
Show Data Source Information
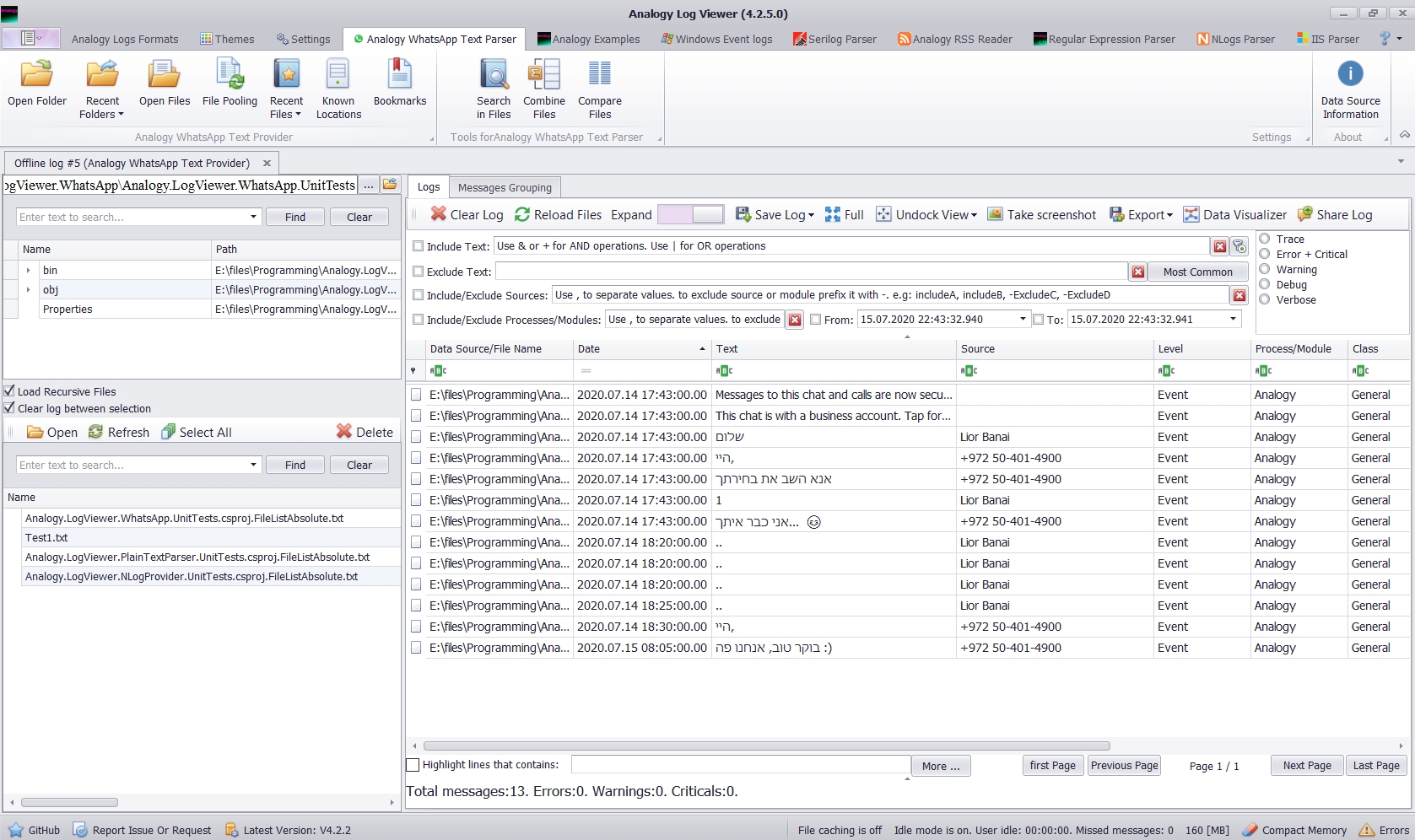click(1351, 89)
